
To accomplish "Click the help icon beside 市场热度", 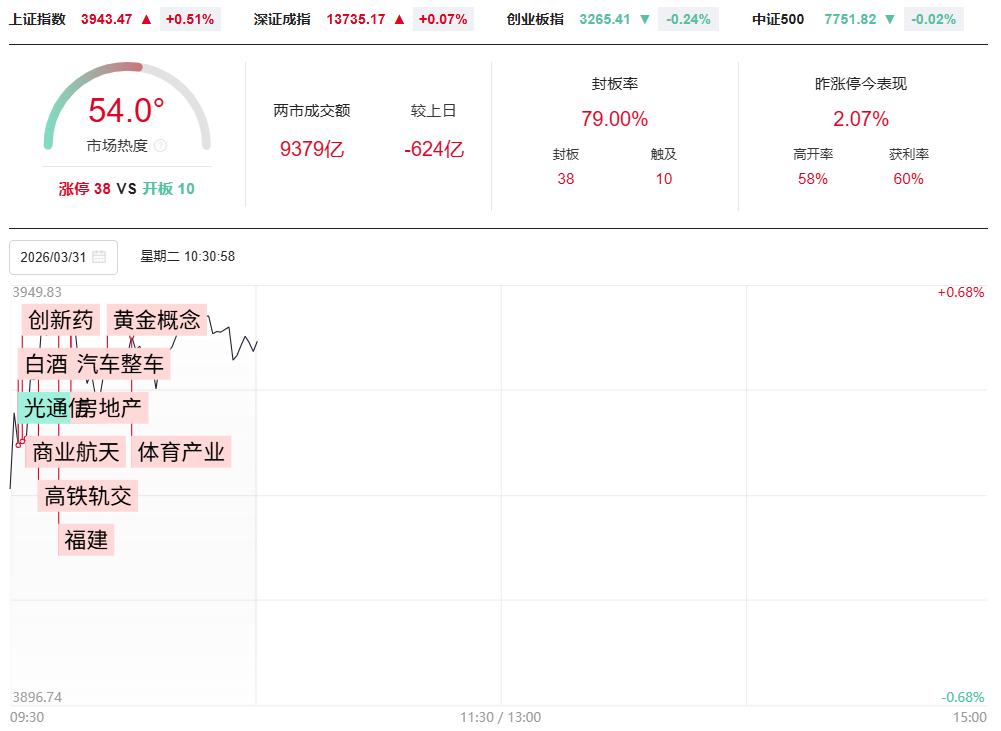I will click(161, 146).
